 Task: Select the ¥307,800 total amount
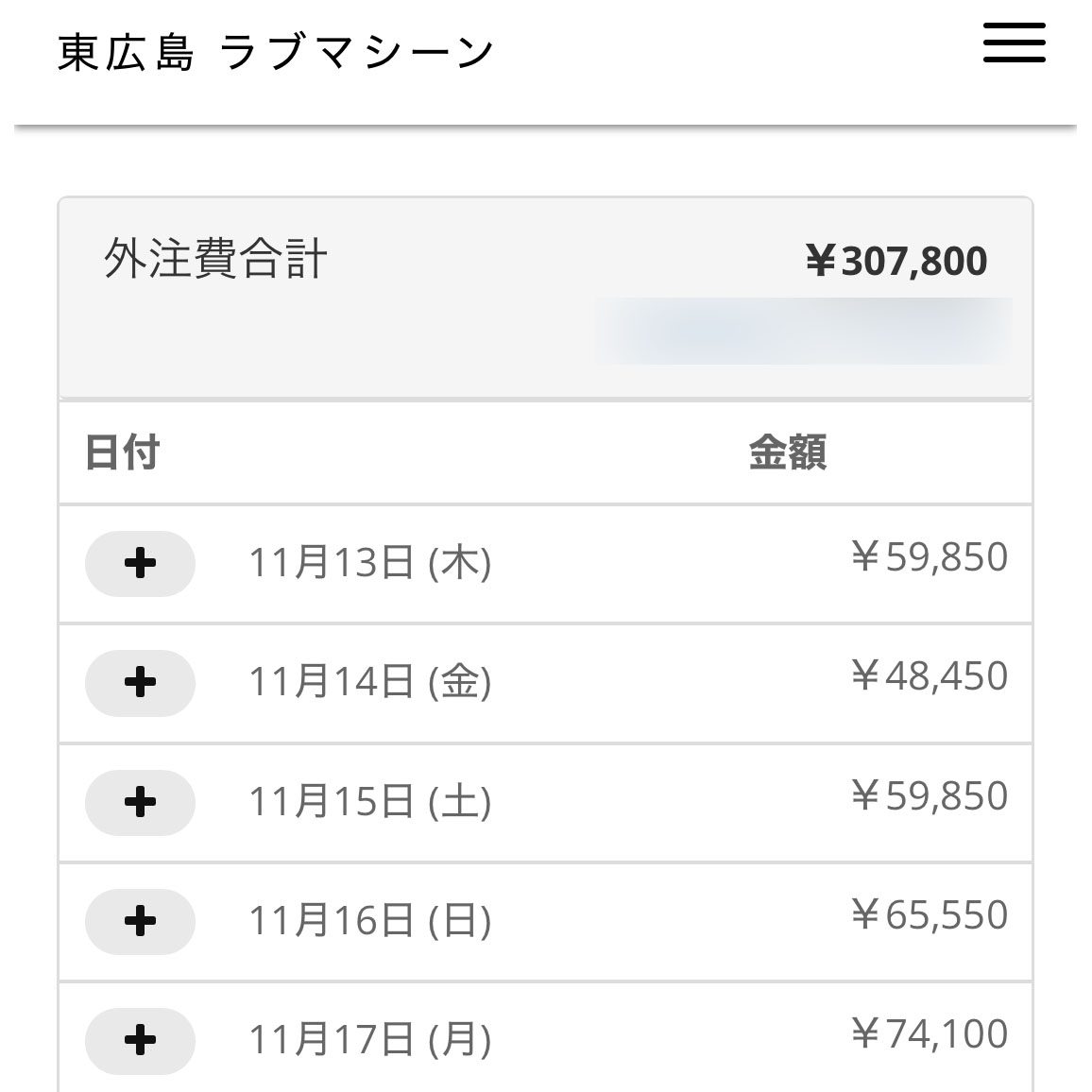coord(896,261)
